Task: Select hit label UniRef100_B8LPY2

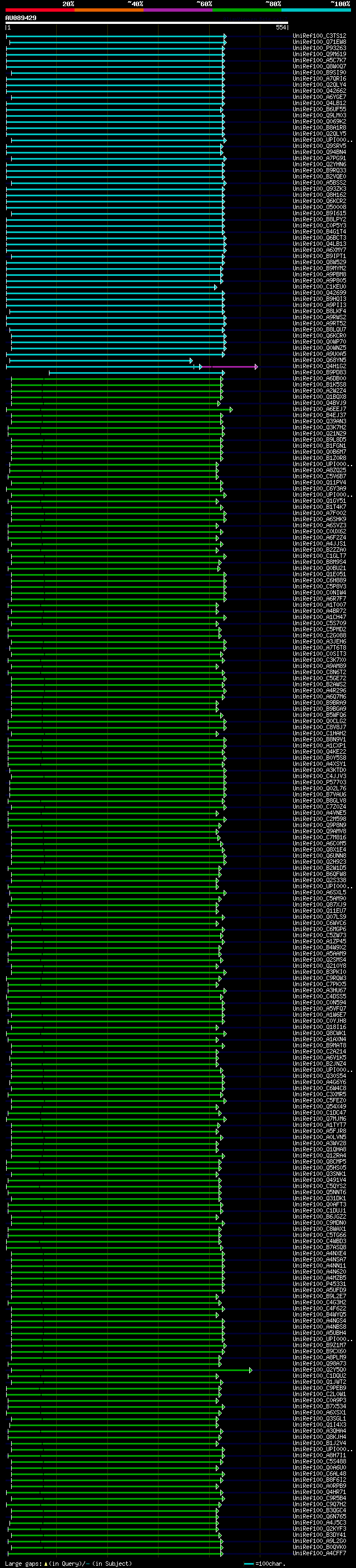Action: pyautogui.click(x=319, y=219)
